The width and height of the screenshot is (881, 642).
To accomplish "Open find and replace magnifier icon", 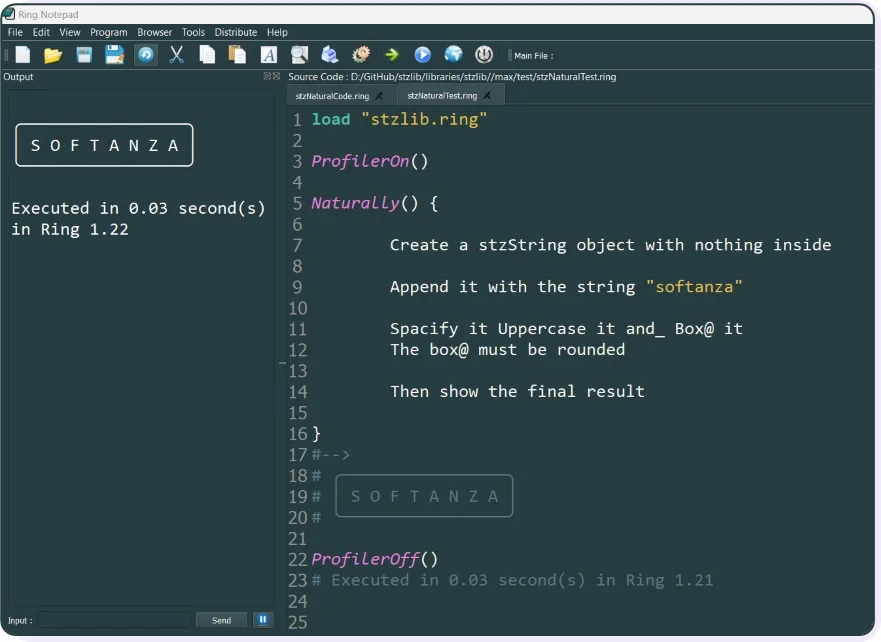I will 299,55.
